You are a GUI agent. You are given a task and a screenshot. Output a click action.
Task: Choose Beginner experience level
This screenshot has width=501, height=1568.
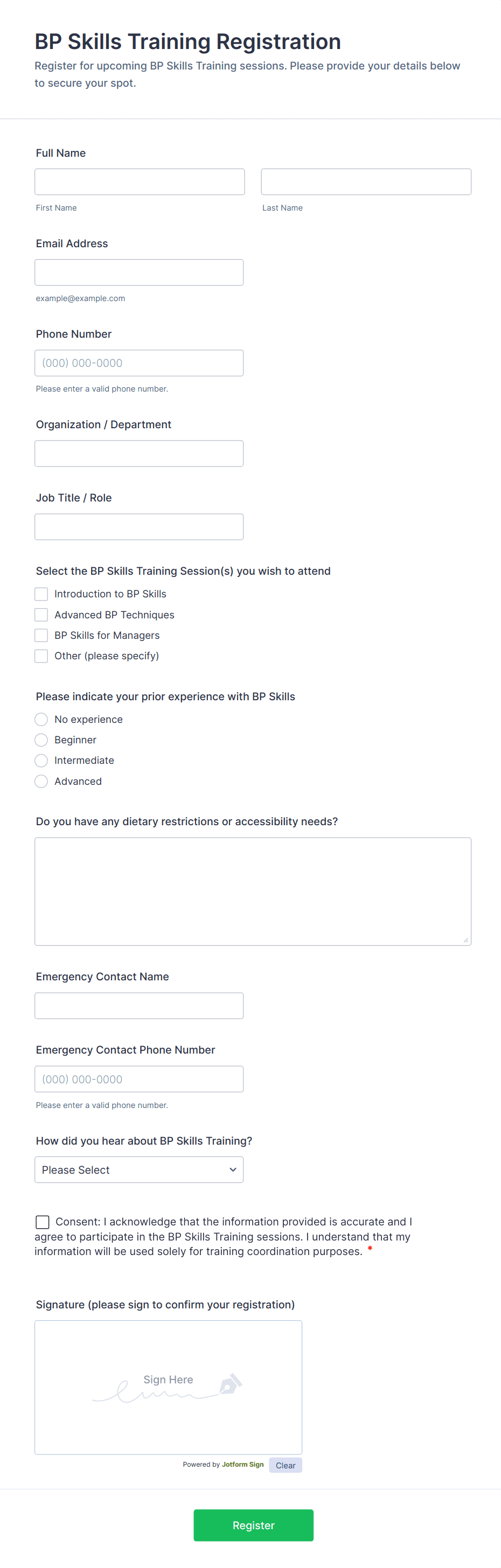(41, 740)
